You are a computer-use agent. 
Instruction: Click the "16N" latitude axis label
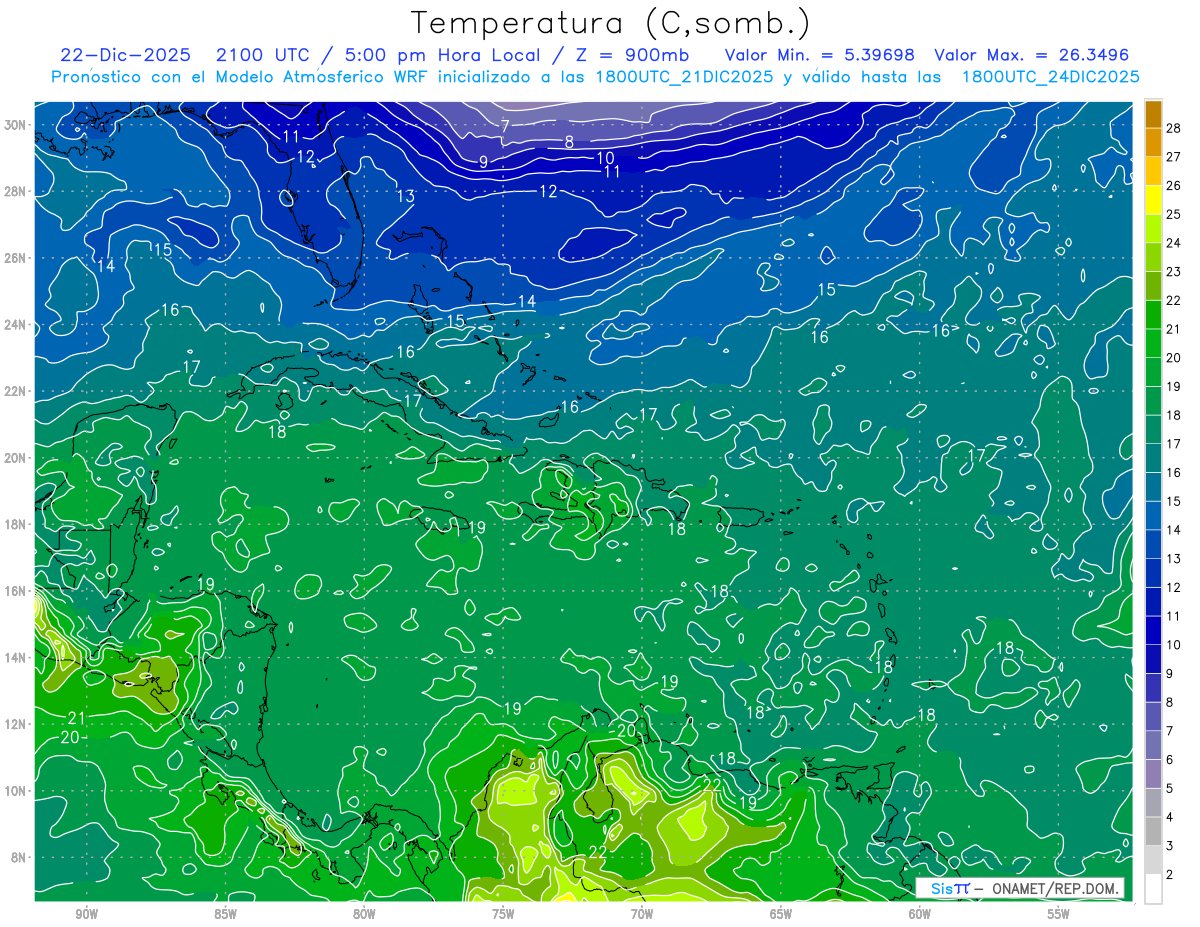[16, 591]
